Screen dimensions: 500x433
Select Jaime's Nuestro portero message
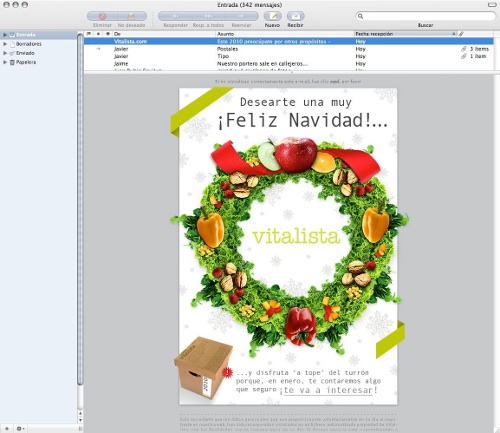(x=289, y=64)
